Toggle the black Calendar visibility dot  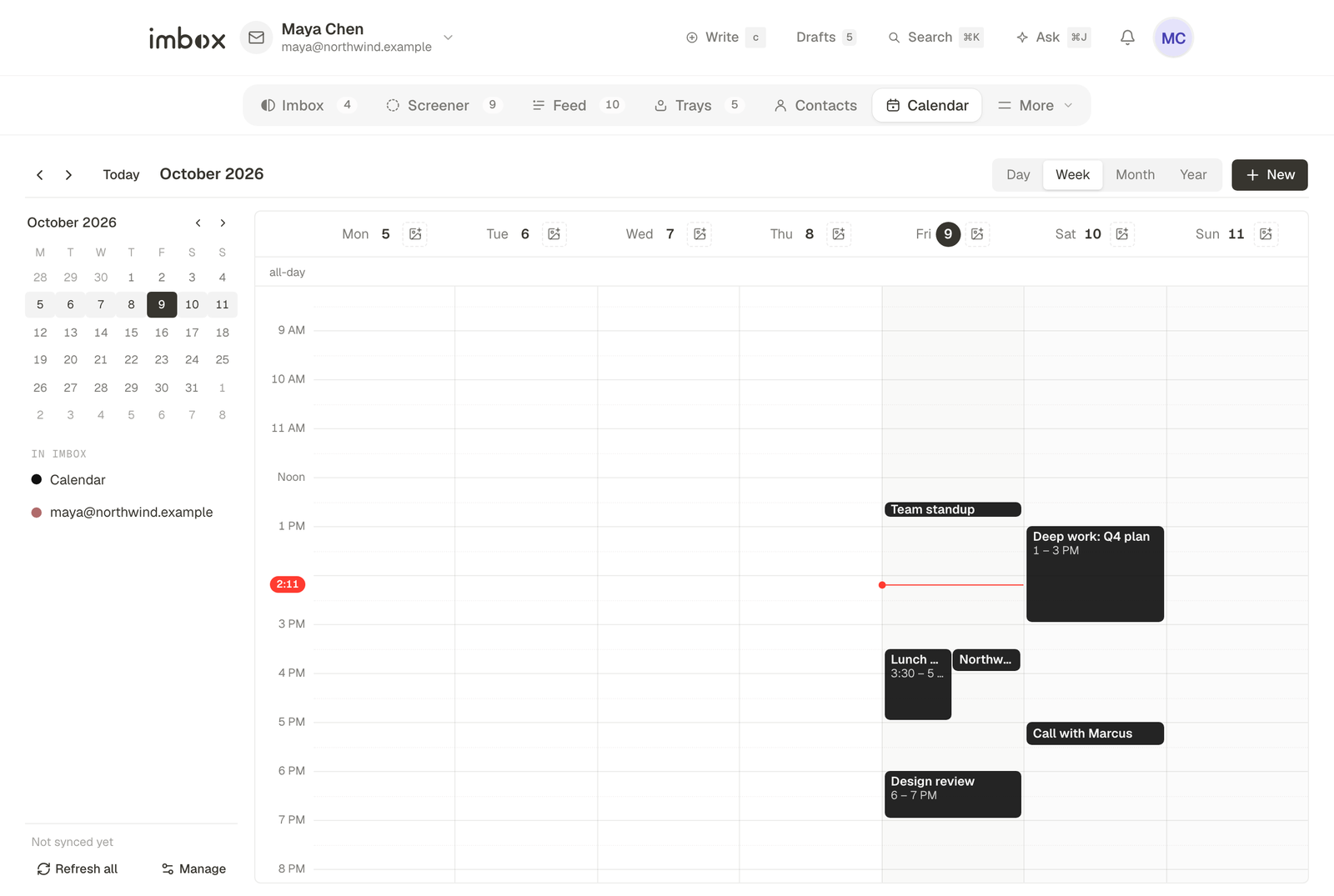tap(37, 479)
